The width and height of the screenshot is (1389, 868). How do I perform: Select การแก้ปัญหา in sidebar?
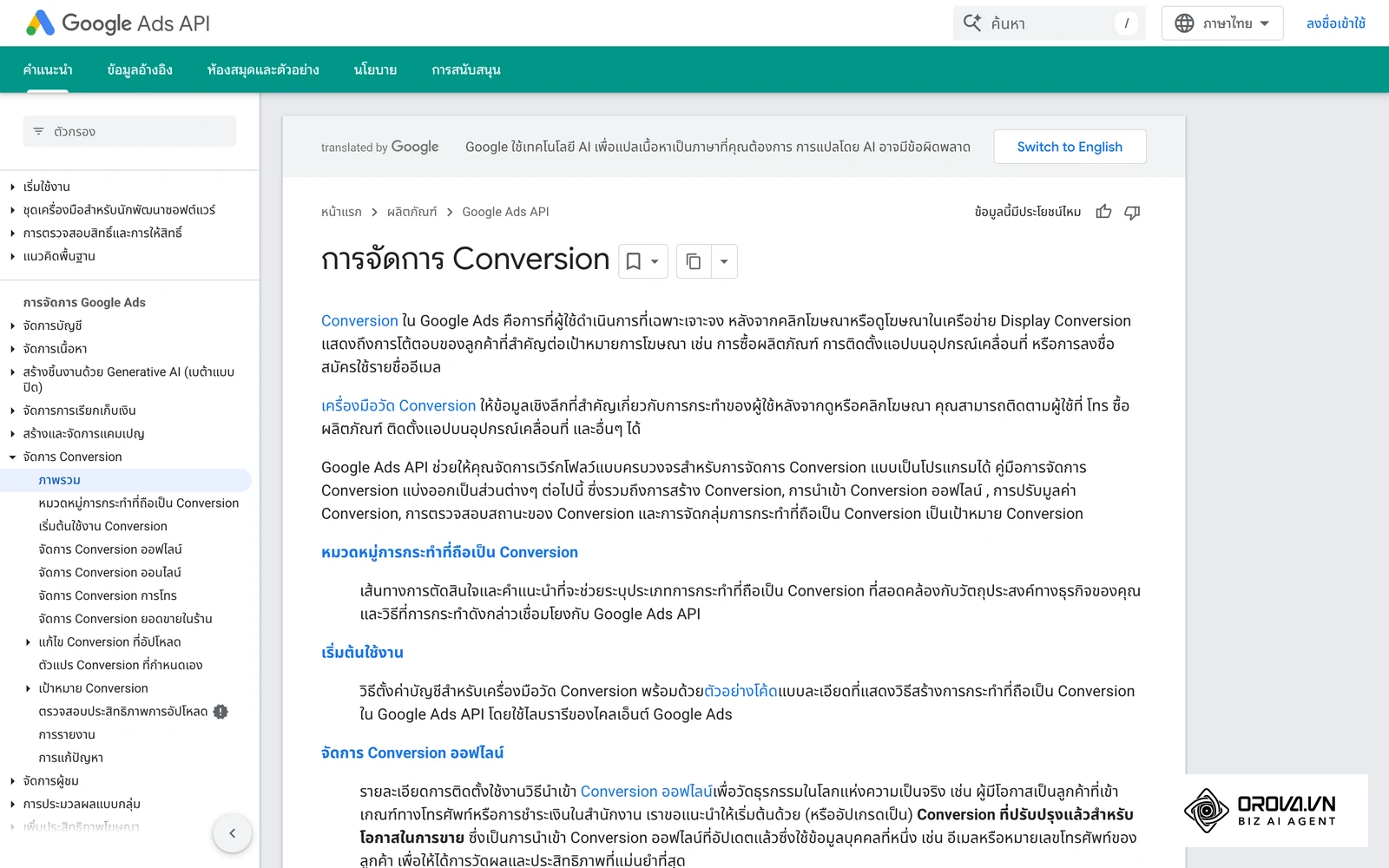tap(71, 758)
